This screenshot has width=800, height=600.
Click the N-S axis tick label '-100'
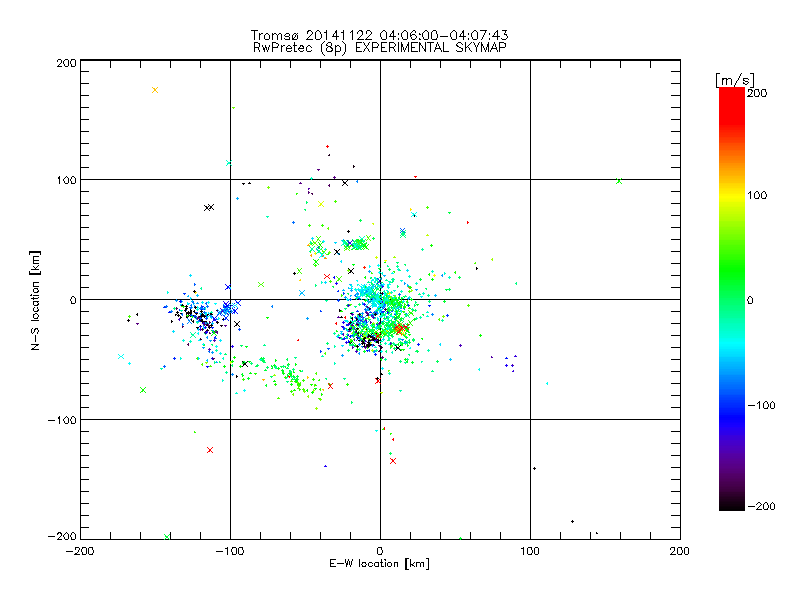point(62,420)
